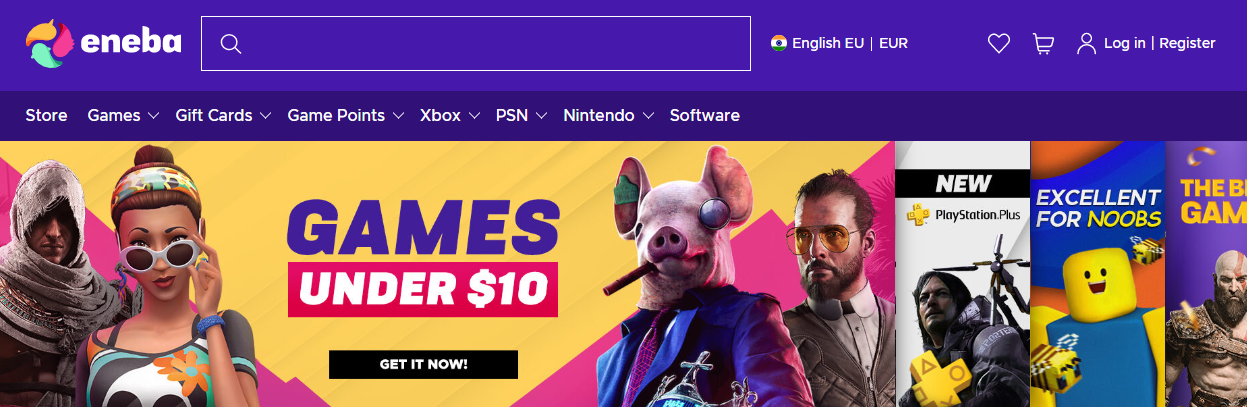Go to the Store menu item
1247x407 pixels.
[46, 115]
